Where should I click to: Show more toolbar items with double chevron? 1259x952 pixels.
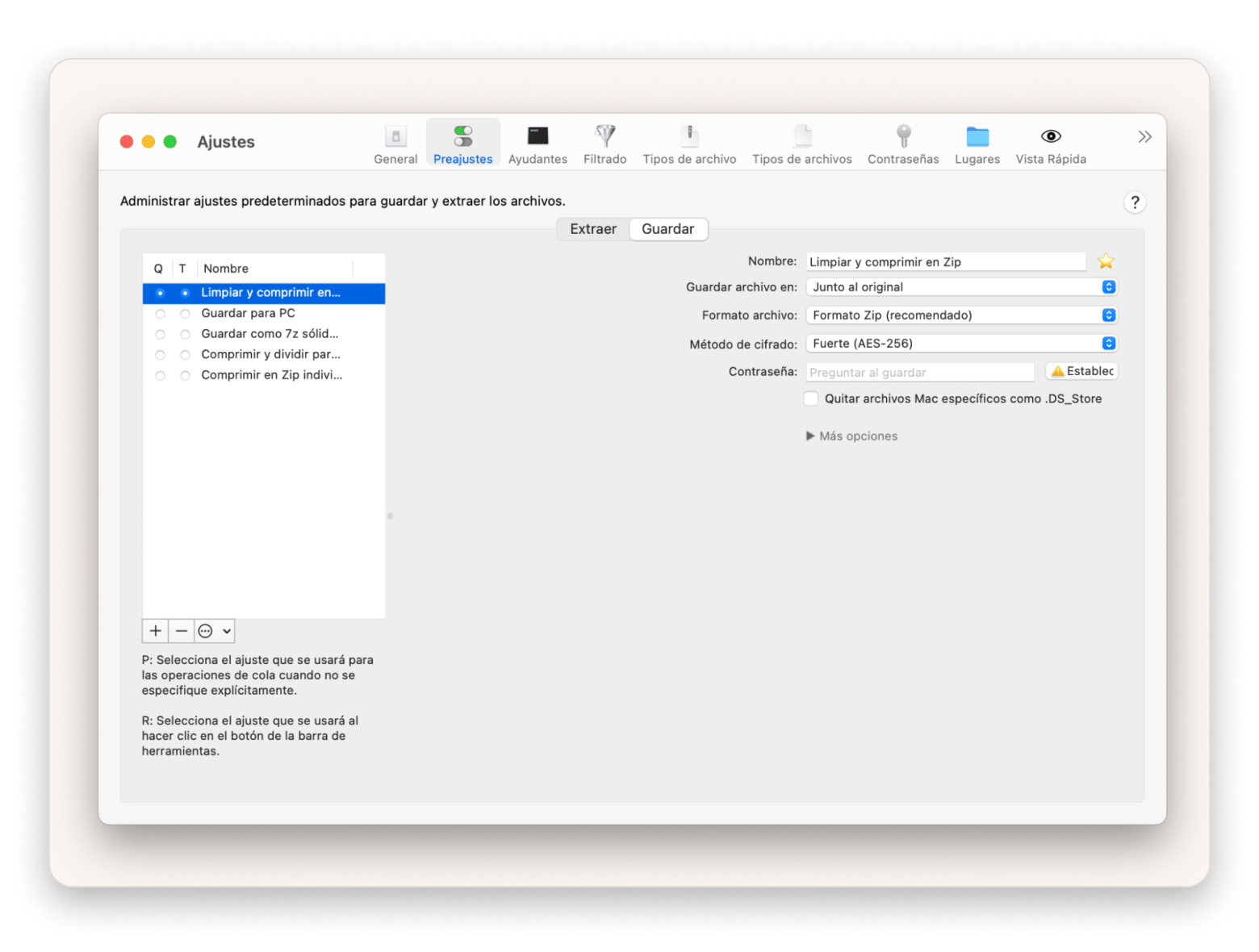[1144, 137]
